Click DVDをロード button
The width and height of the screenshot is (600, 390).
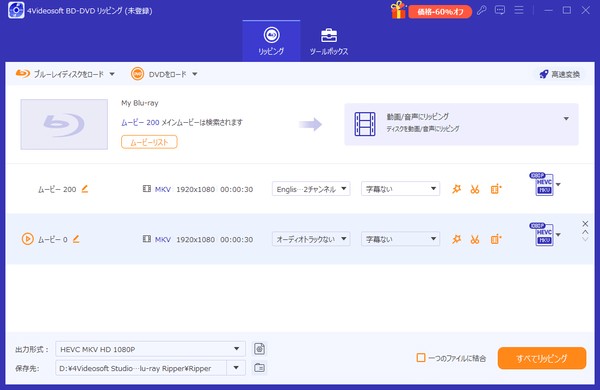pyautogui.click(x=159, y=74)
